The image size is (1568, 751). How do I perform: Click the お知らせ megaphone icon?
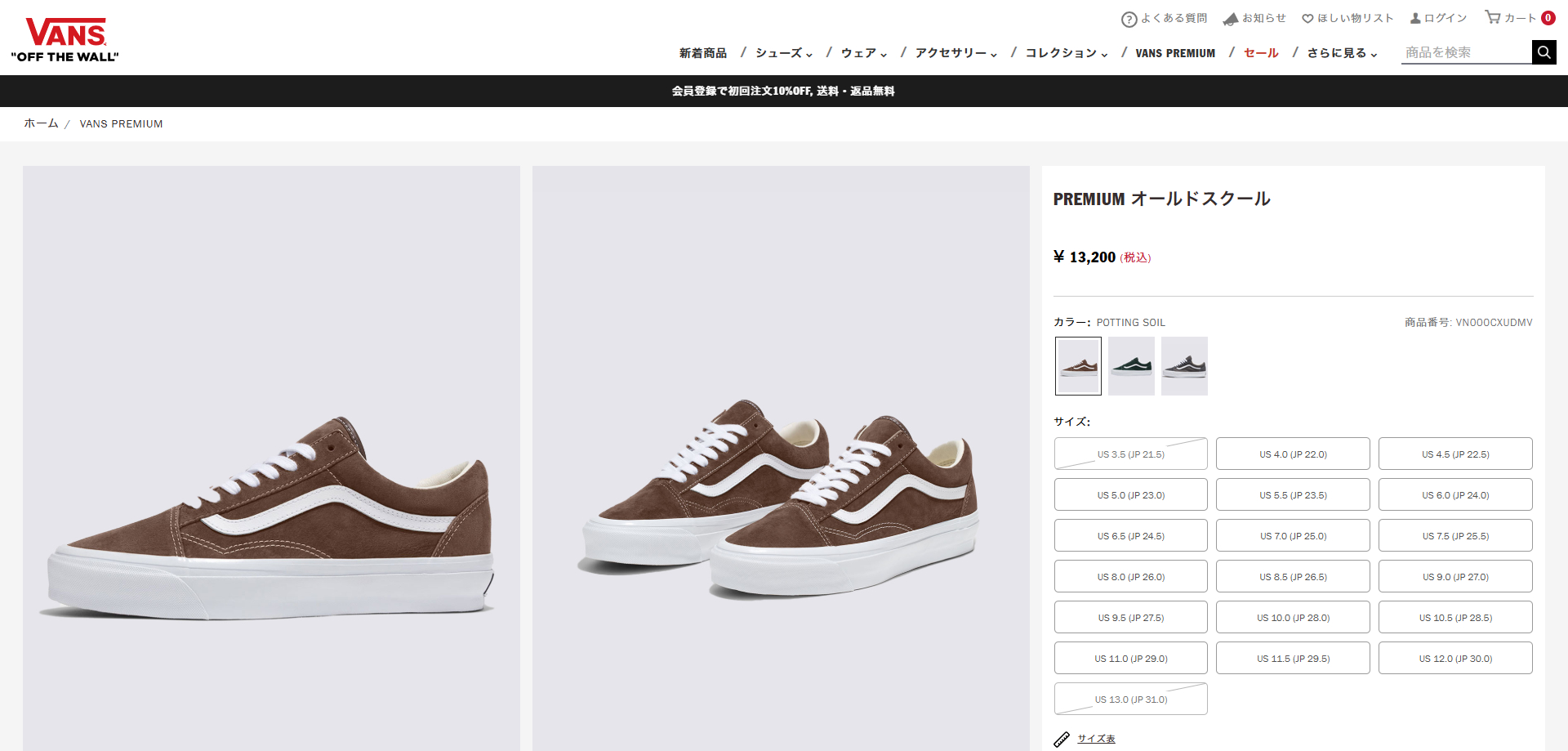(1231, 19)
